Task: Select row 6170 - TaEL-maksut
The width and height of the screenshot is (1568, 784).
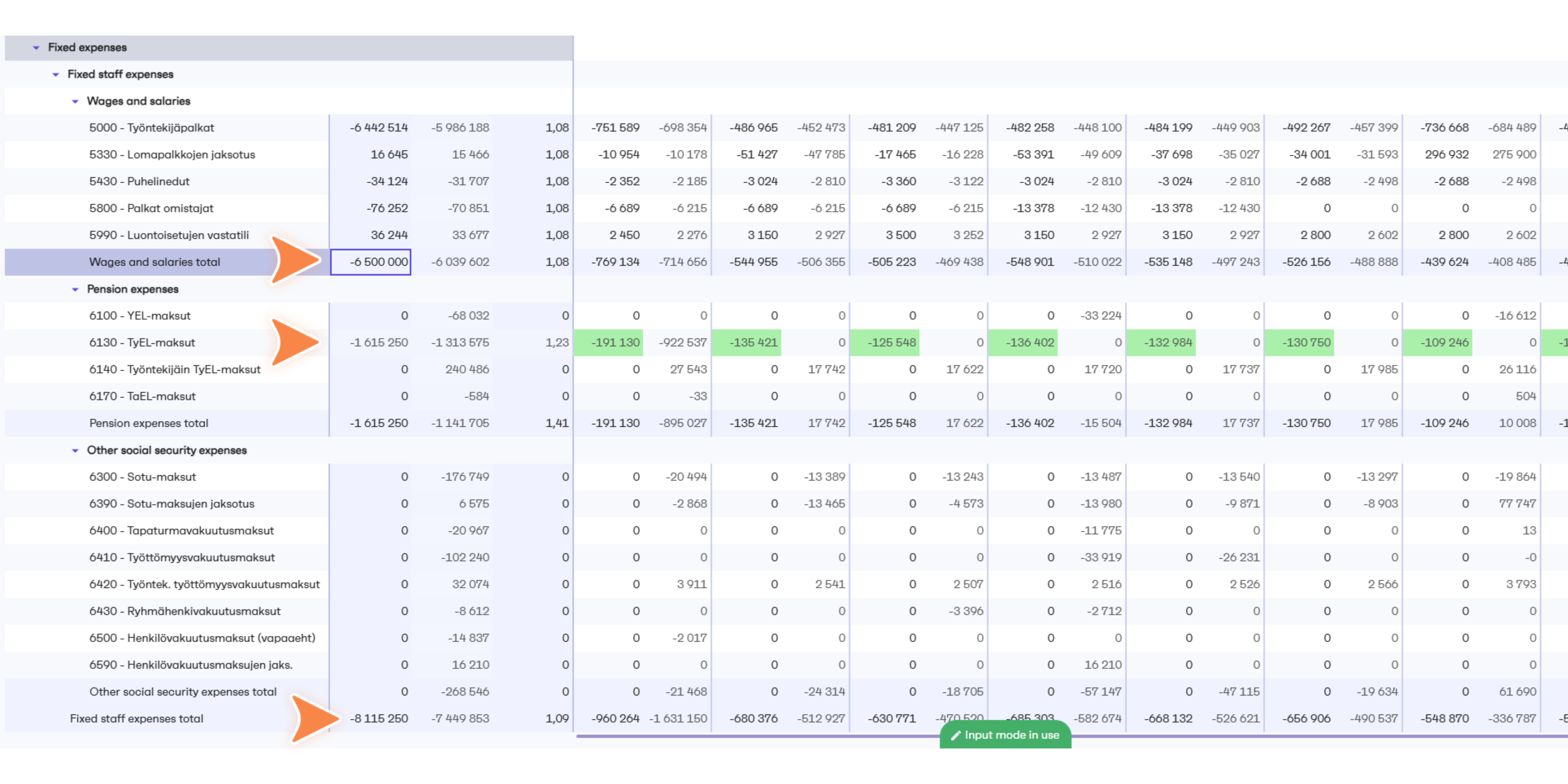Action: (x=142, y=396)
